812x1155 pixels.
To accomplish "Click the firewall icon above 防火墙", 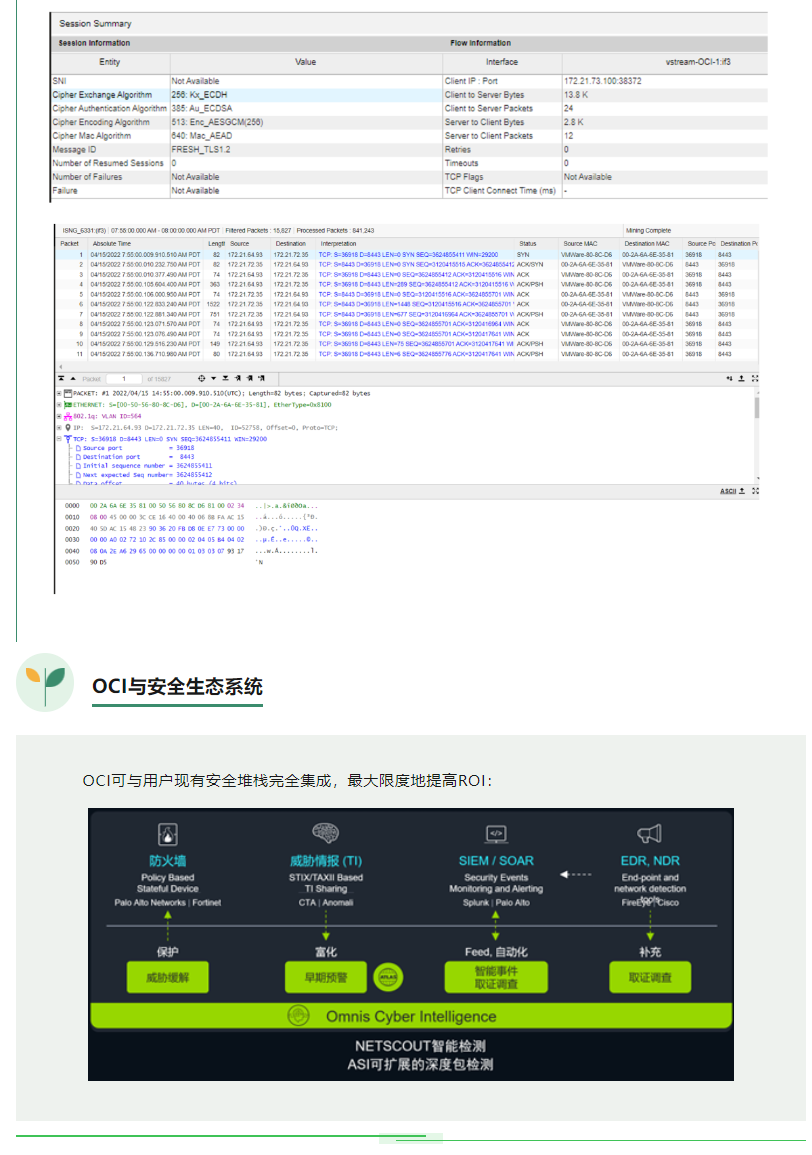I will [x=168, y=834].
